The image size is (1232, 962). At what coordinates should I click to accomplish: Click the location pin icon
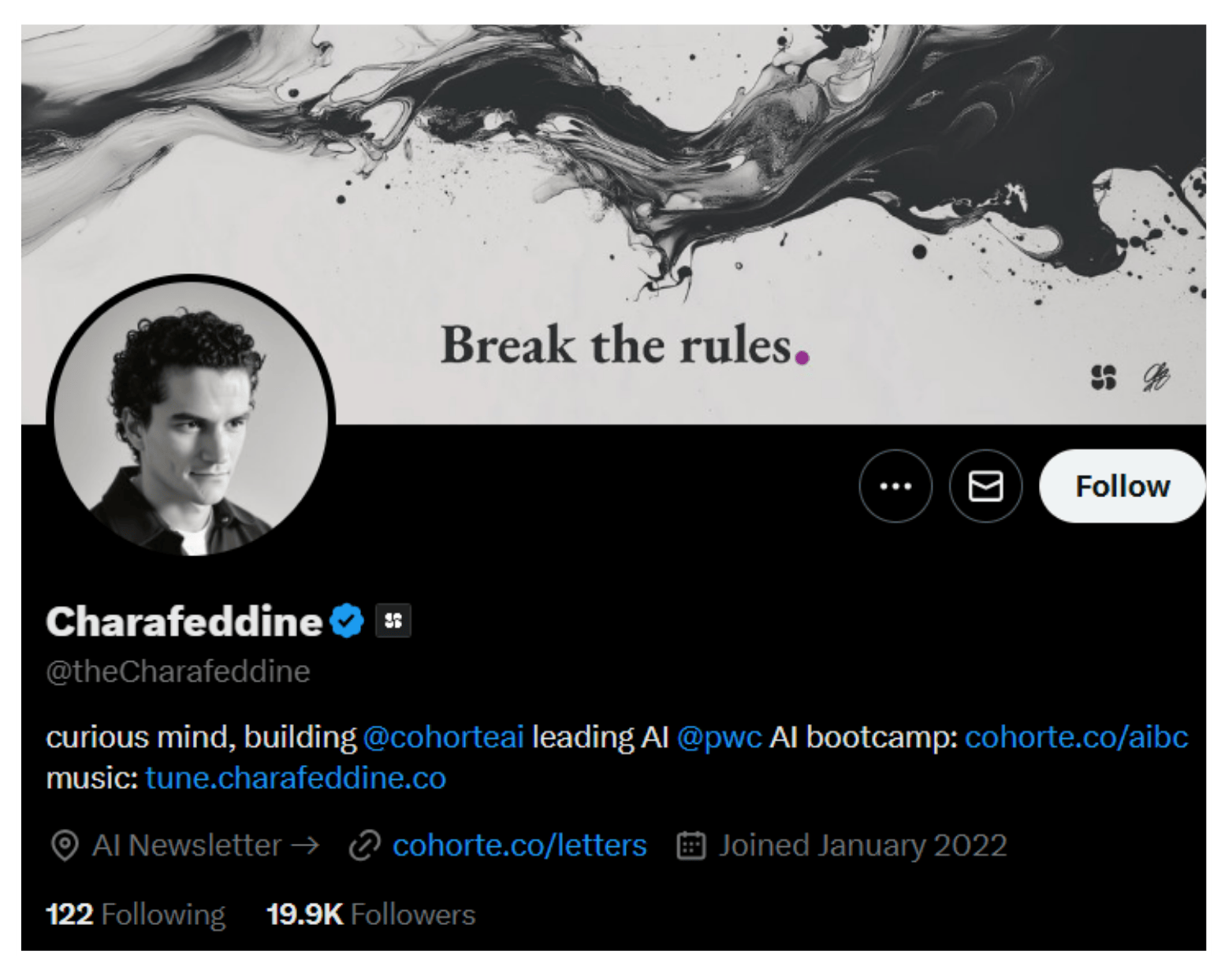[x=65, y=846]
